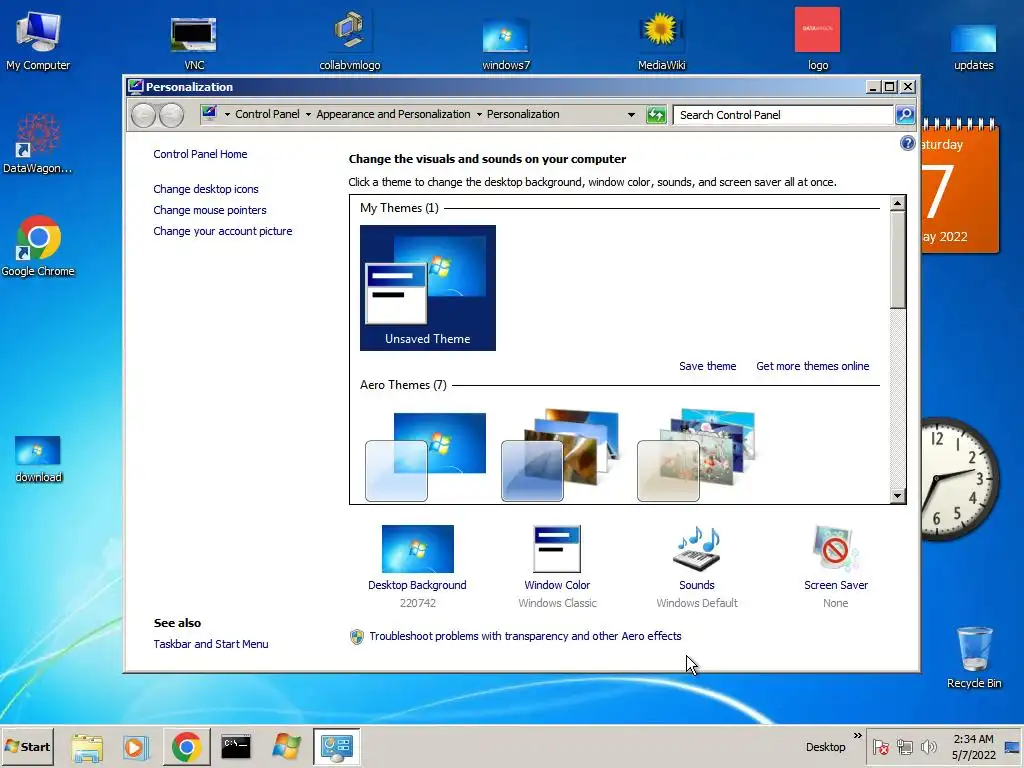The width and height of the screenshot is (1024, 768).
Task: Expand the address bar history dropdown arrow
Action: coord(631,115)
